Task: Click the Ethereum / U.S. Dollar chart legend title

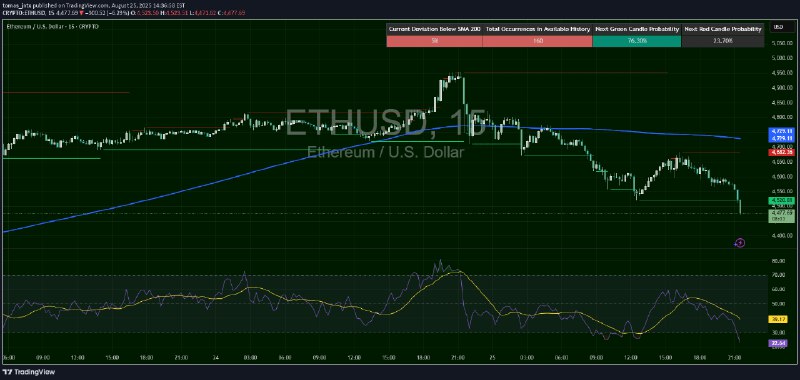Action: point(53,27)
